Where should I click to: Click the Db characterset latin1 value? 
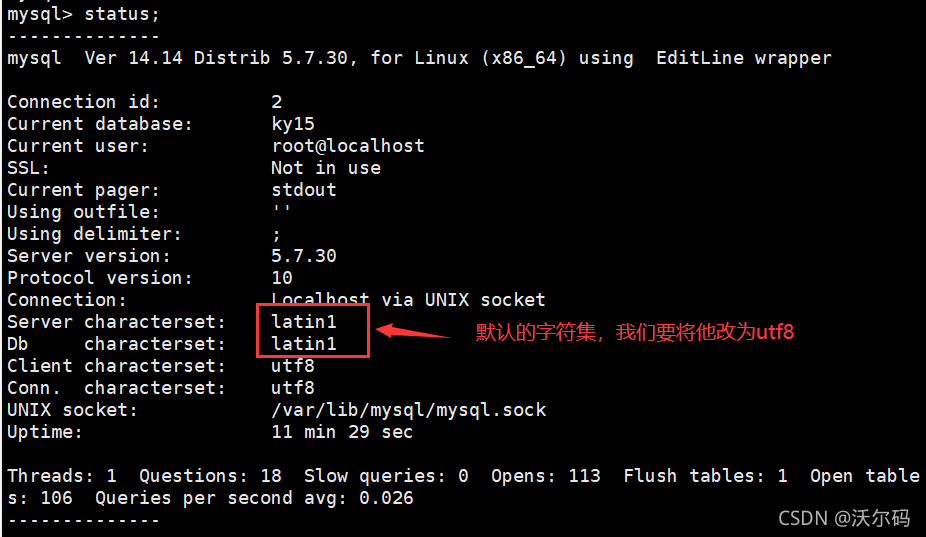click(x=304, y=344)
